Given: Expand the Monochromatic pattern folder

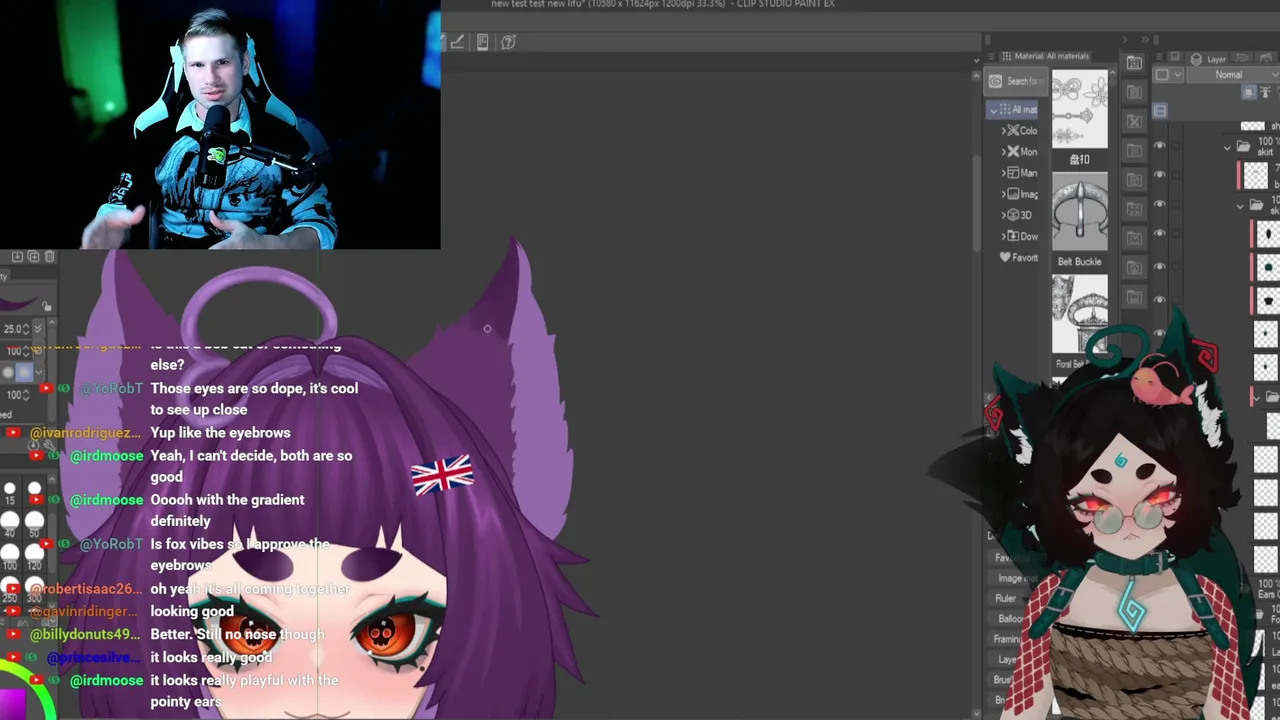Looking at the screenshot, I should 1003,152.
